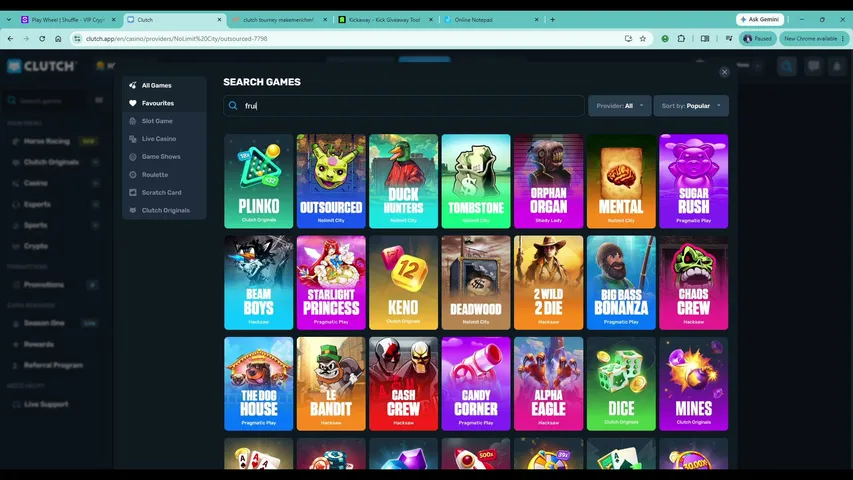Open the 2 Wild 2 Die game
The width and height of the screenshot is (853, 480).
click(x=548, y=282)
